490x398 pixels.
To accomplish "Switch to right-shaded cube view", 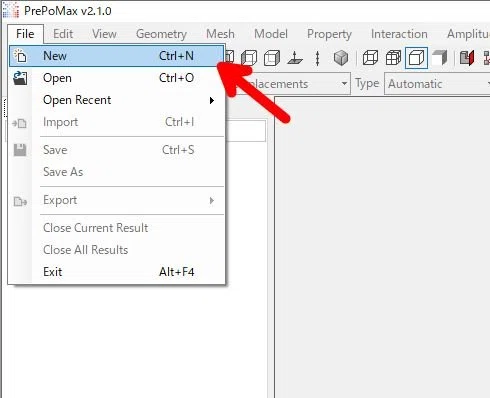I will click(x=272, y=58).
